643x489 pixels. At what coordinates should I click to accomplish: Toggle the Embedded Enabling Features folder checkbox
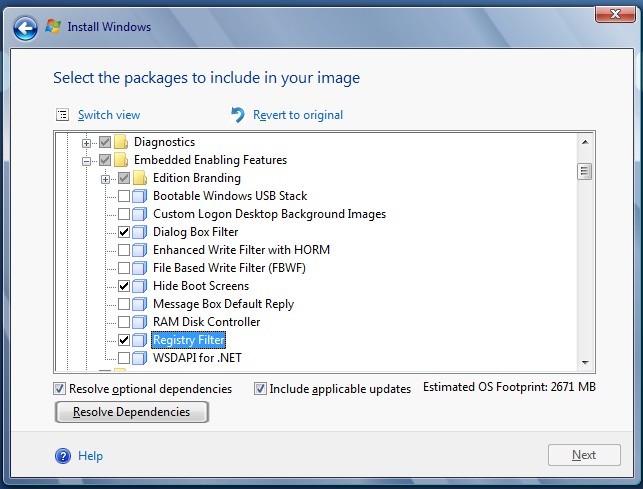[x=105, y=160]
